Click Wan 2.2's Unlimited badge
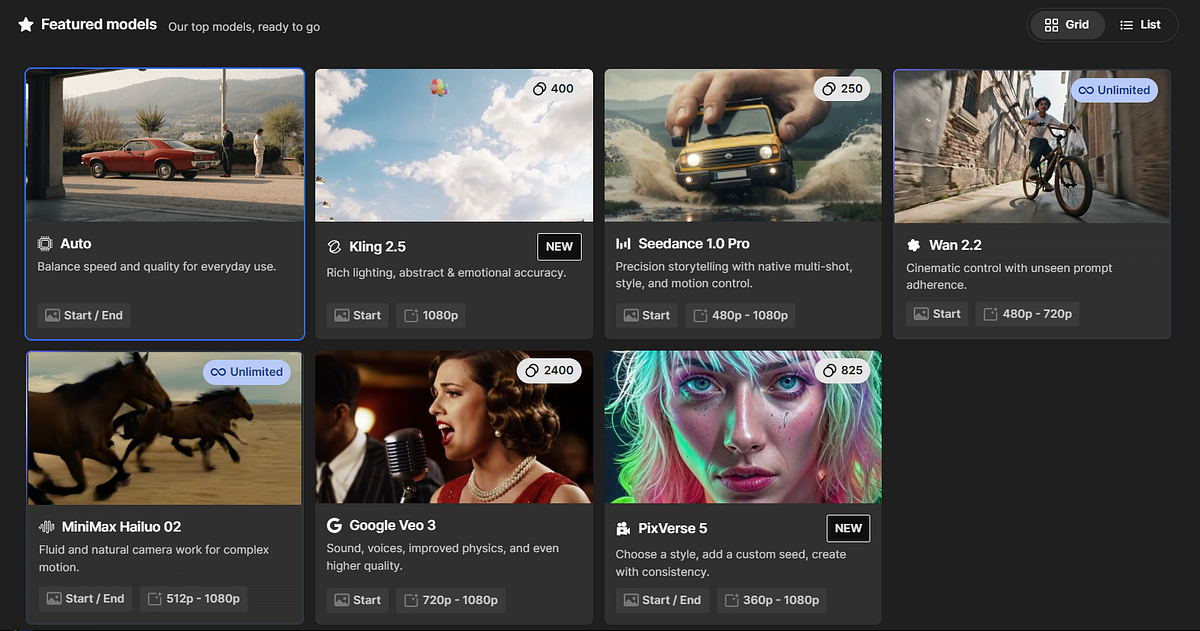1200x631 pixels. coord(1115,90)
